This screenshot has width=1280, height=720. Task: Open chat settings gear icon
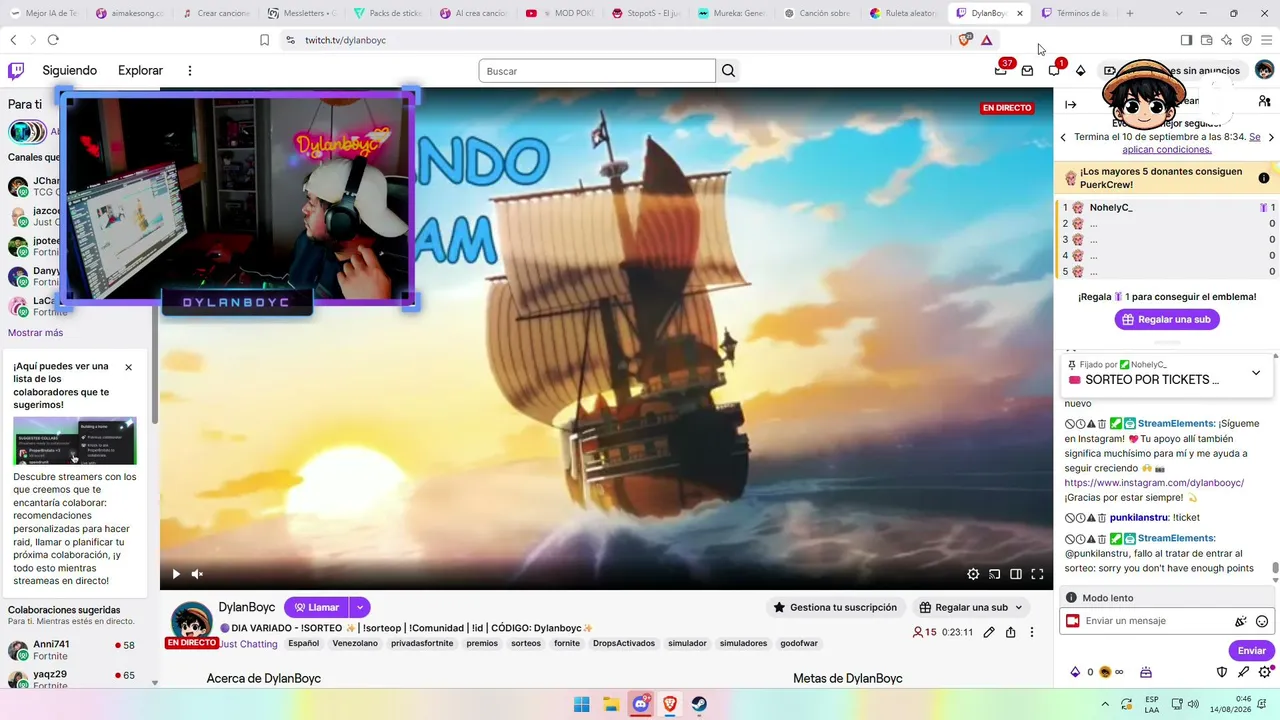pos(1265,672)
